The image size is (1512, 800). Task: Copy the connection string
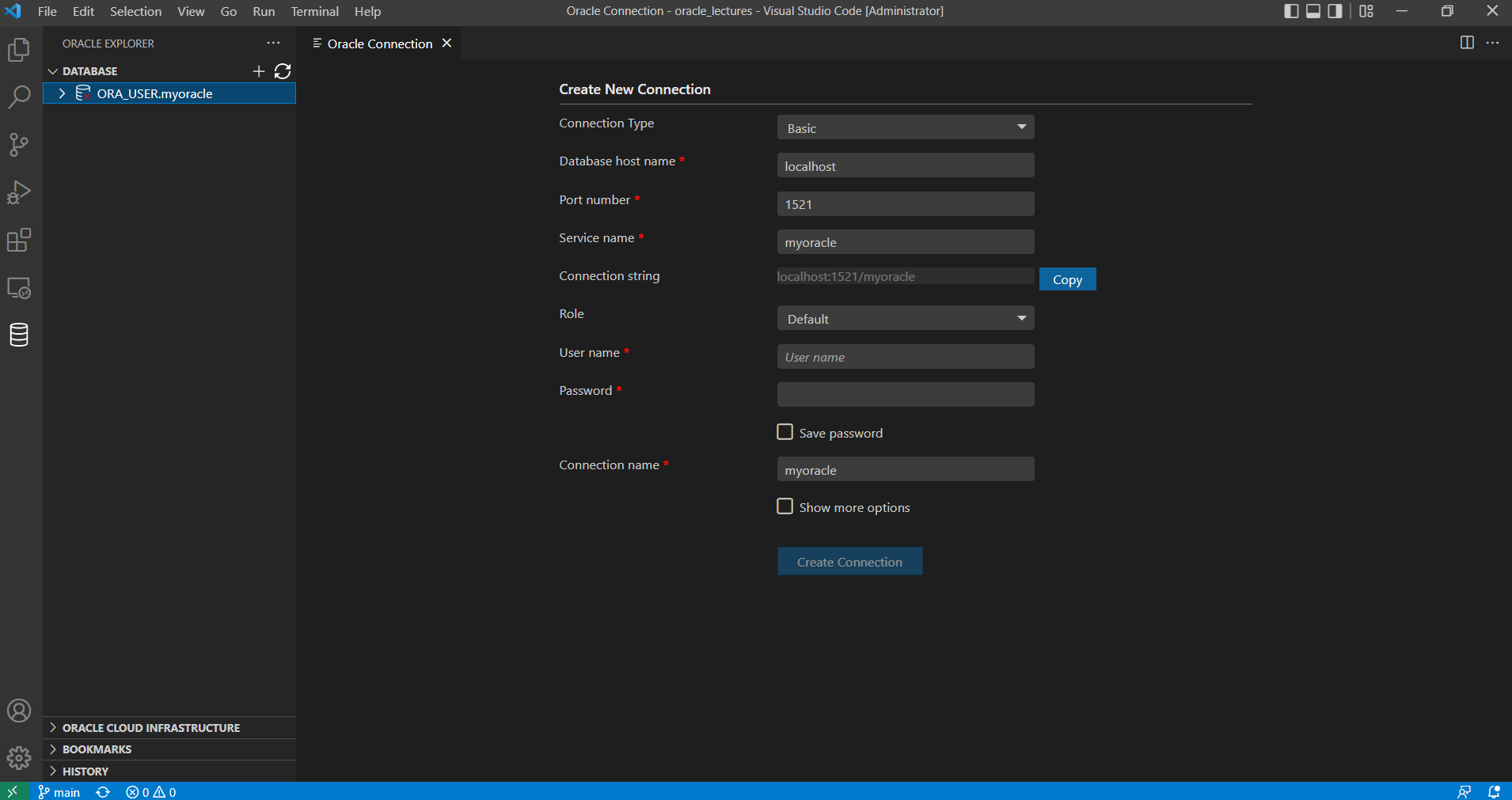(1067, 279)
